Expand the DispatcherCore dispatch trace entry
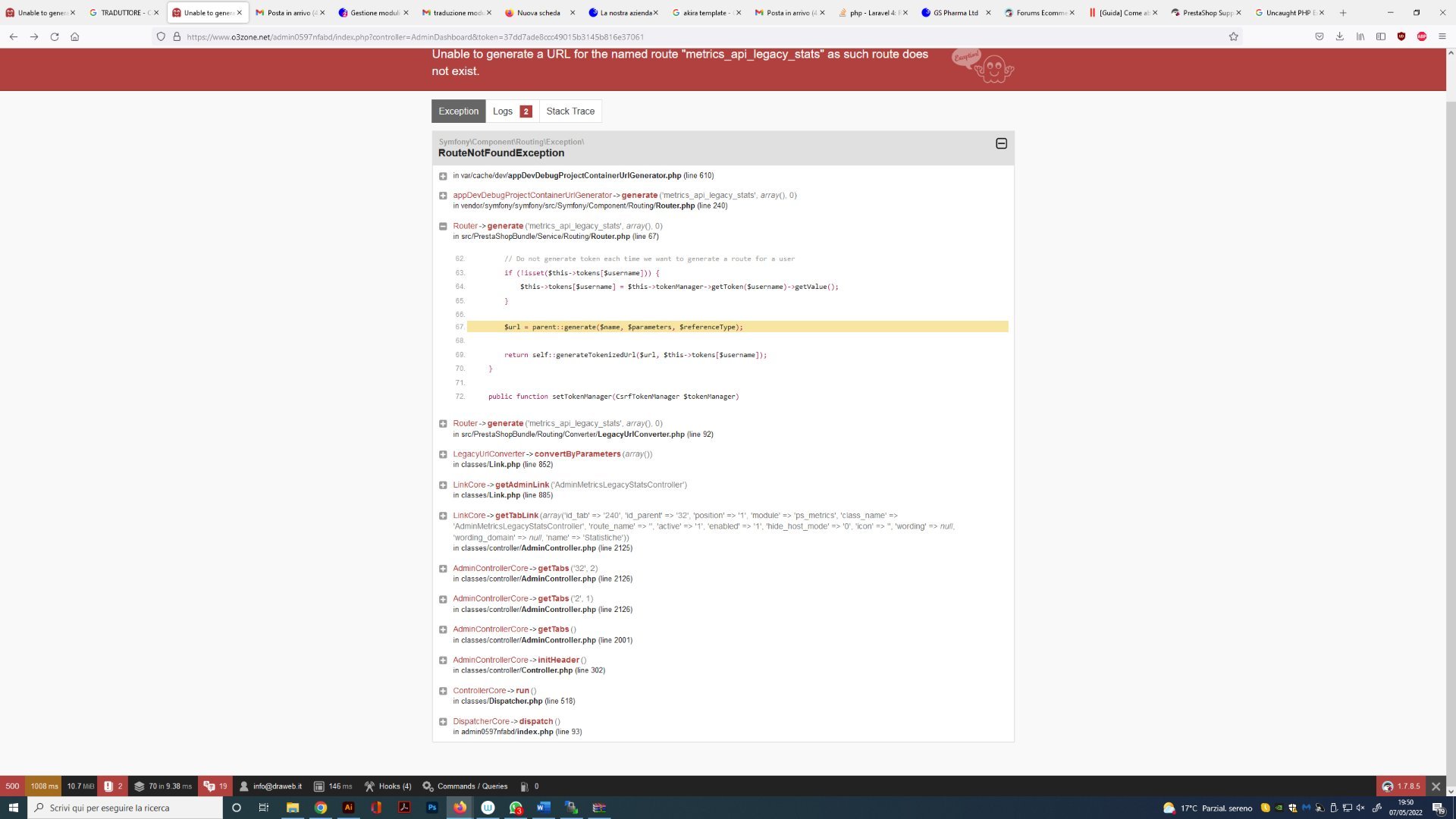Screen dimensions: 1456x819 coord(443,722)
